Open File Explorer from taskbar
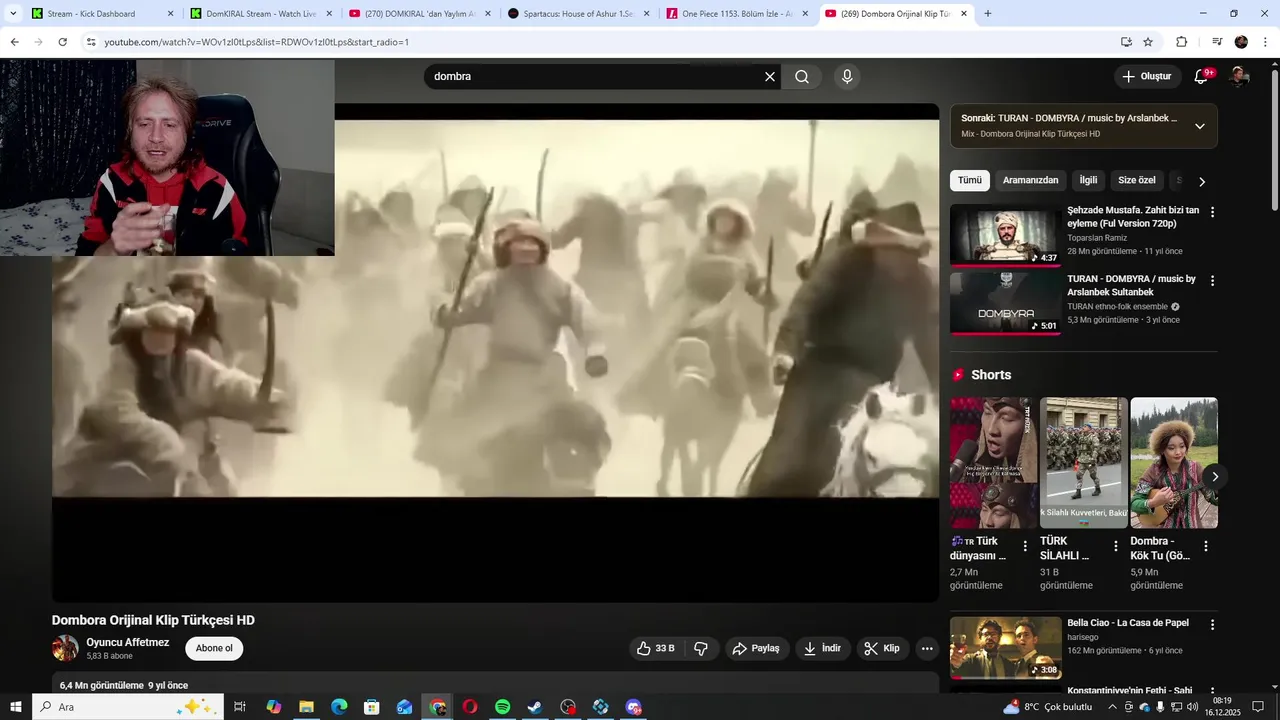The width and height of the screenshot is (1280, 720). tap(306, 707)
